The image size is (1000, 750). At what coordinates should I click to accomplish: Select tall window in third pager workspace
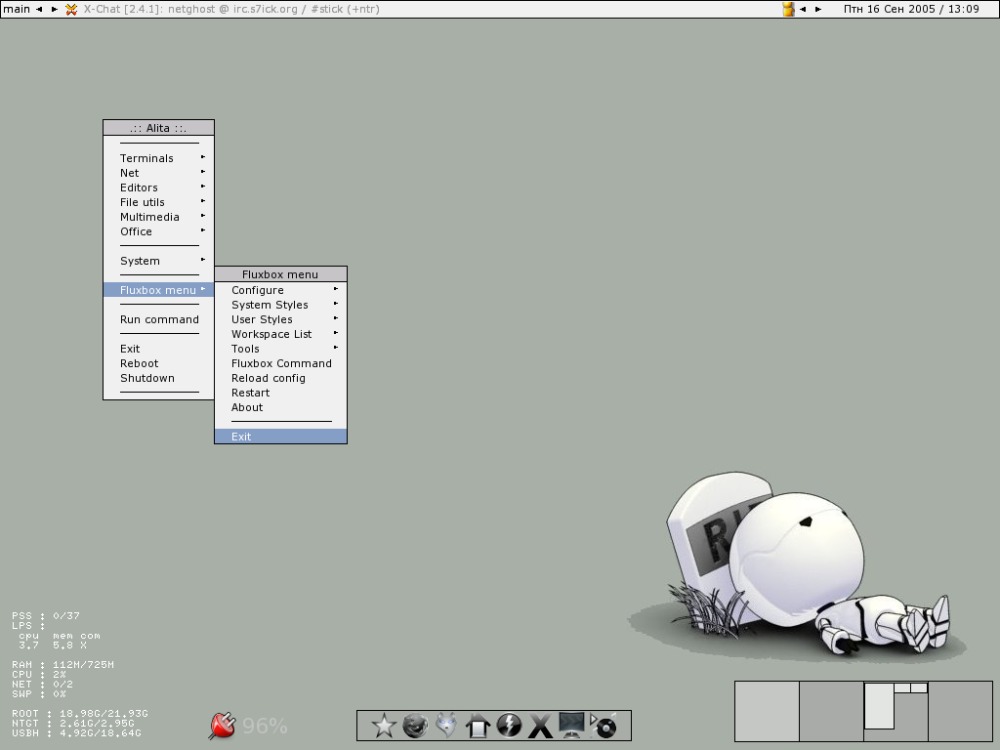point(879,705)
